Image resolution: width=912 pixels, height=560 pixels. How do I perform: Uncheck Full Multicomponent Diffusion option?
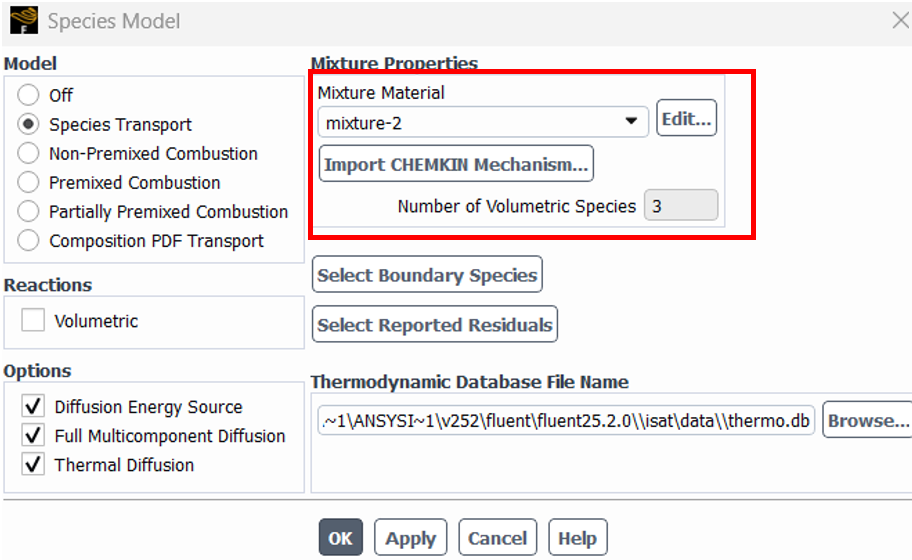(x=33, y=435)
